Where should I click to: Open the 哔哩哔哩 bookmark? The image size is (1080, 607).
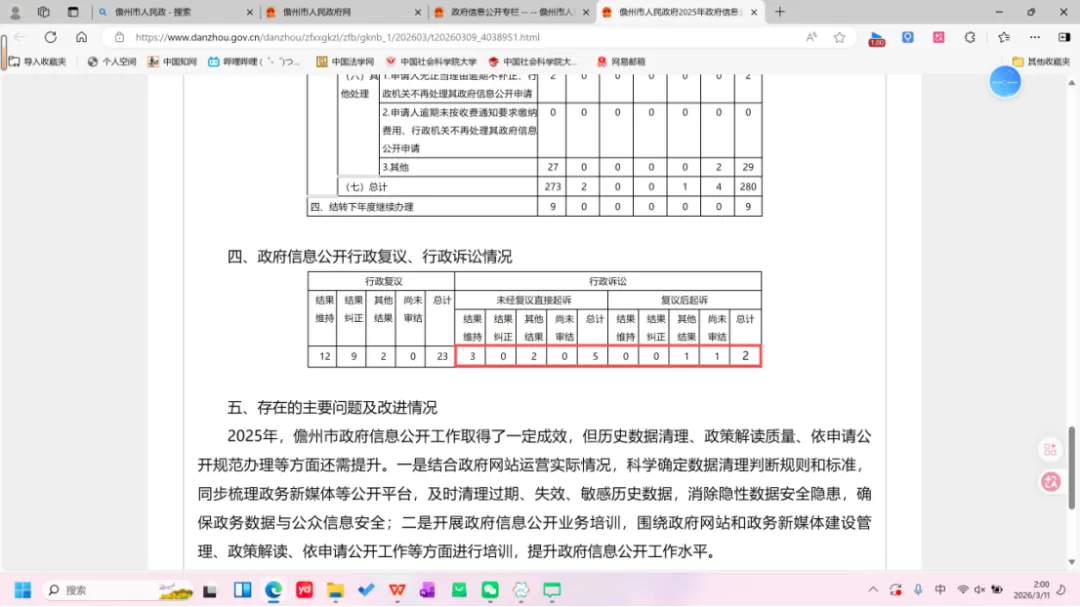254,61
